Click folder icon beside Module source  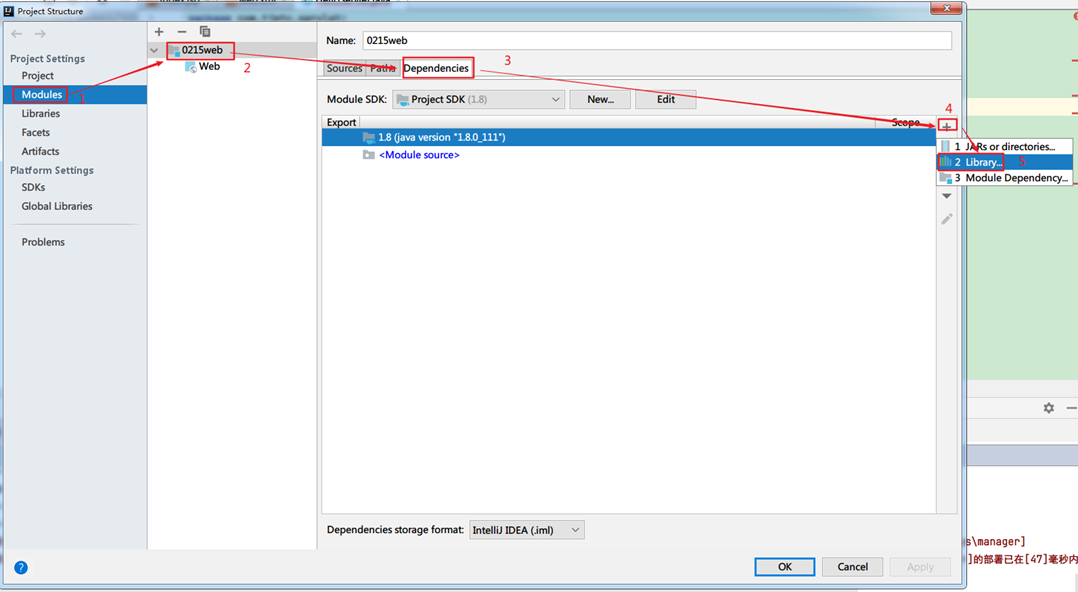click(x=368, y=155)
